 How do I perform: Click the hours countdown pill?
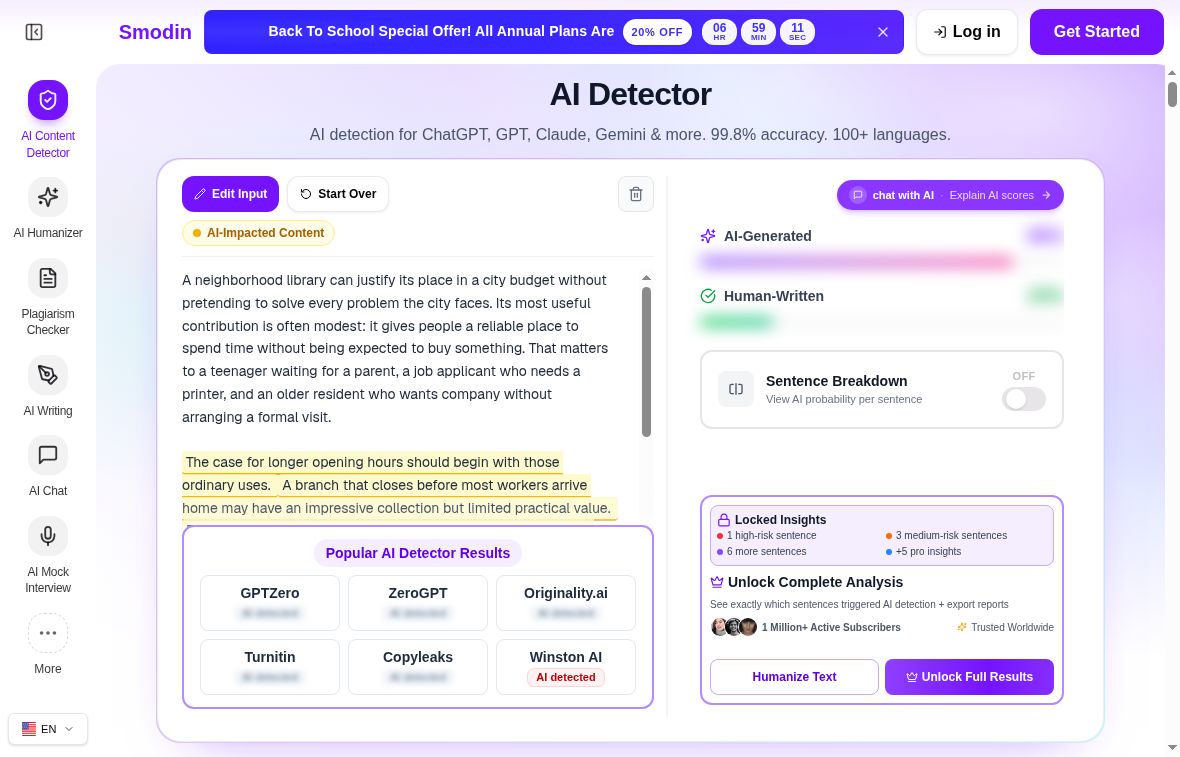719,32
